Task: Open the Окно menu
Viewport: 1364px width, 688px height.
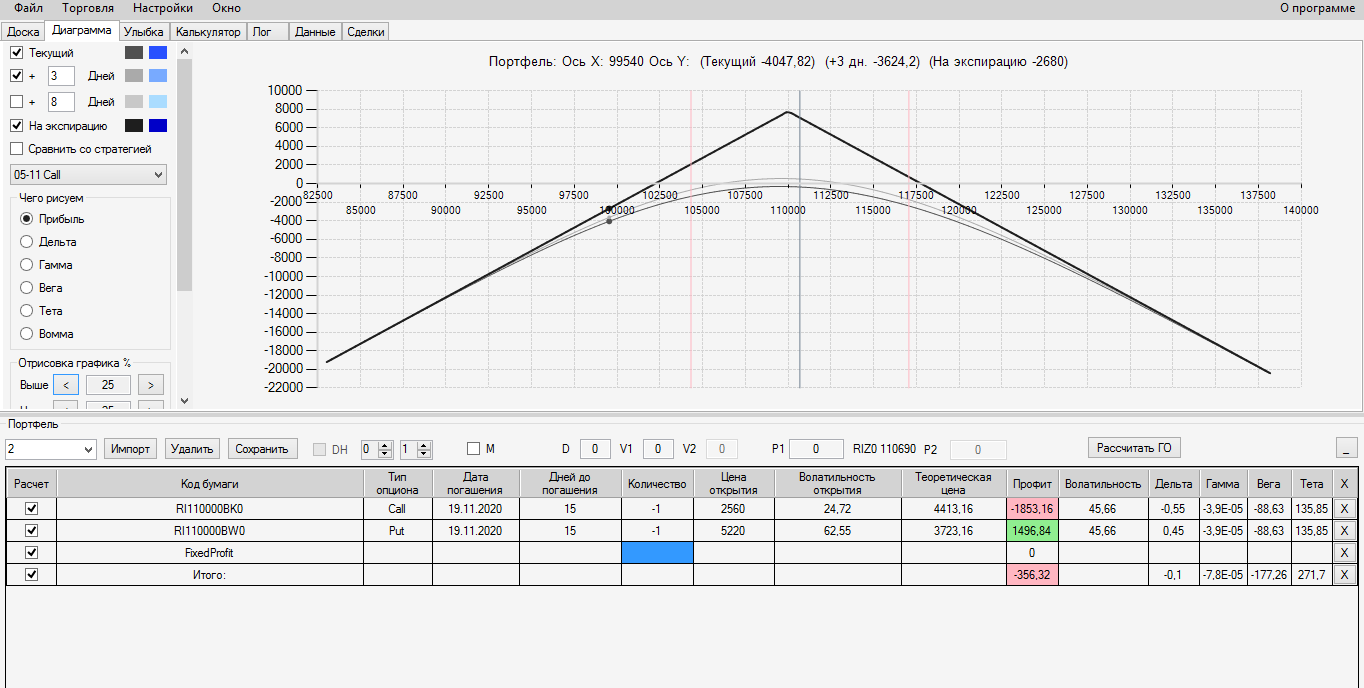Action: 226,8
